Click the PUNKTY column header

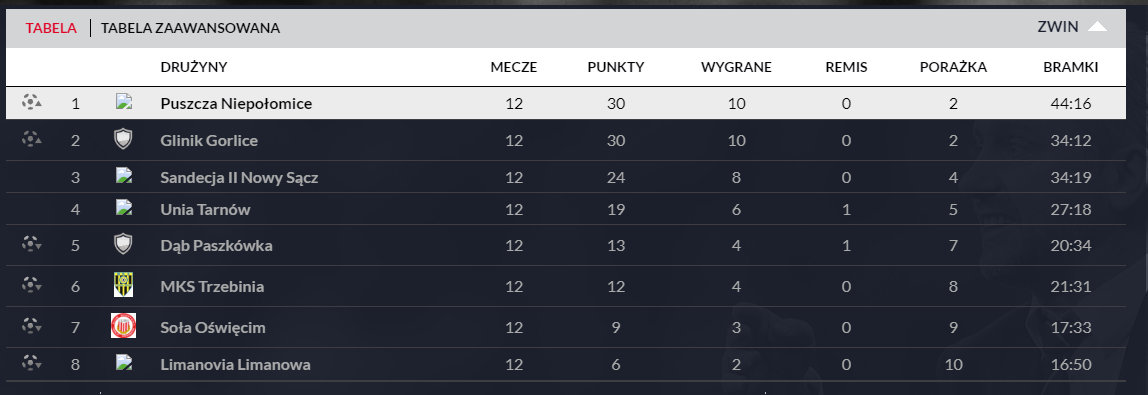coord(616,67)
